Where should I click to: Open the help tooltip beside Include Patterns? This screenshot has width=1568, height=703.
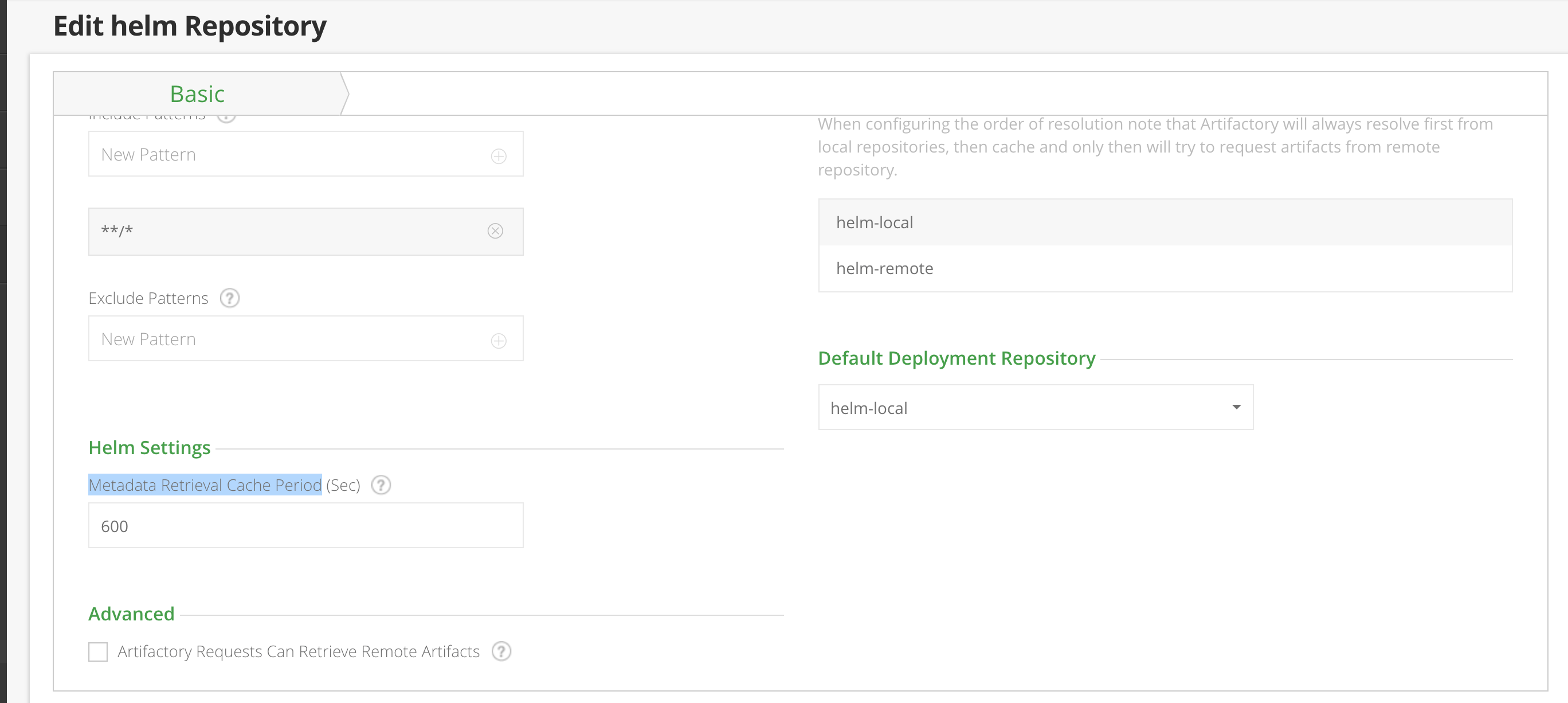click(226, 116)
